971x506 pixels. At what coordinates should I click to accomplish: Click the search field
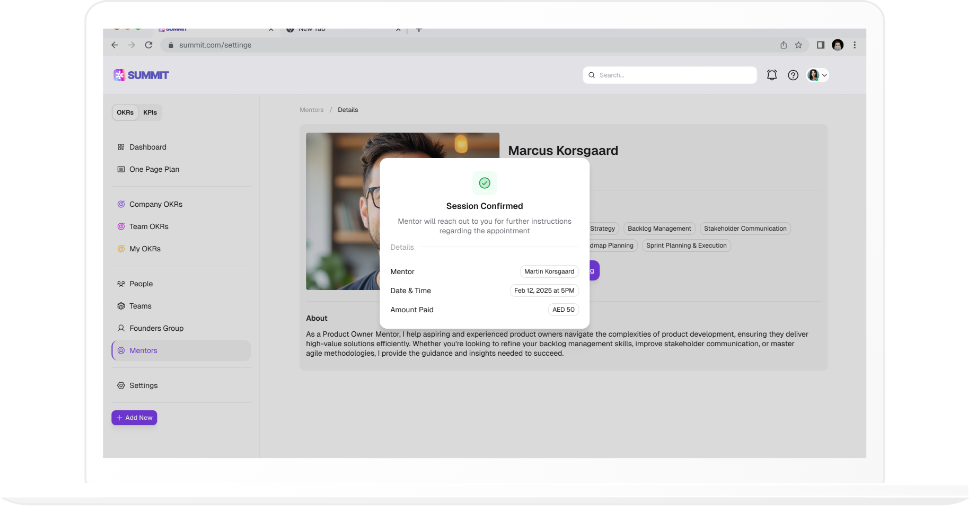coord(669,75)
